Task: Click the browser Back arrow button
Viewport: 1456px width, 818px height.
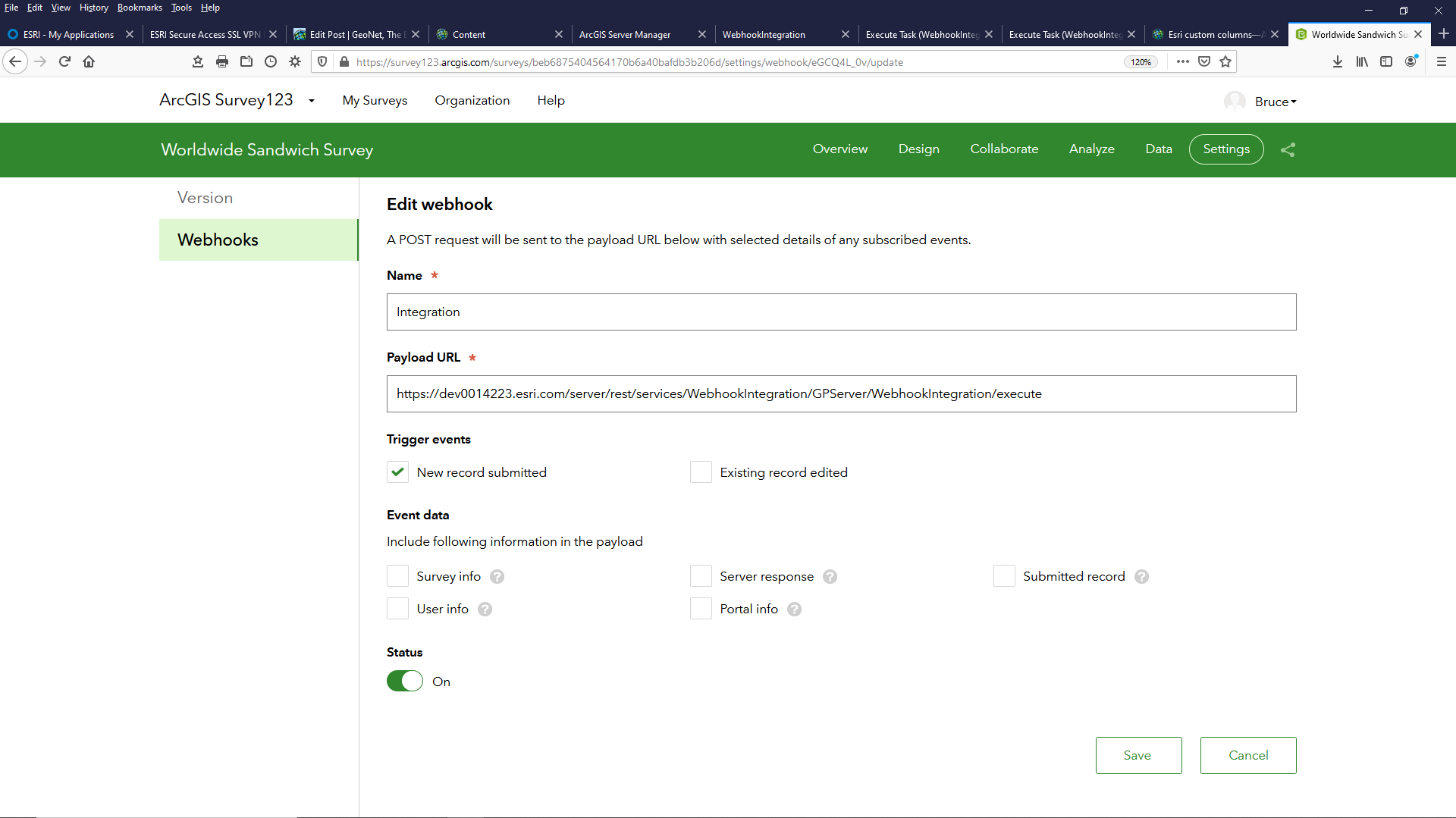Action: [15, 61]
